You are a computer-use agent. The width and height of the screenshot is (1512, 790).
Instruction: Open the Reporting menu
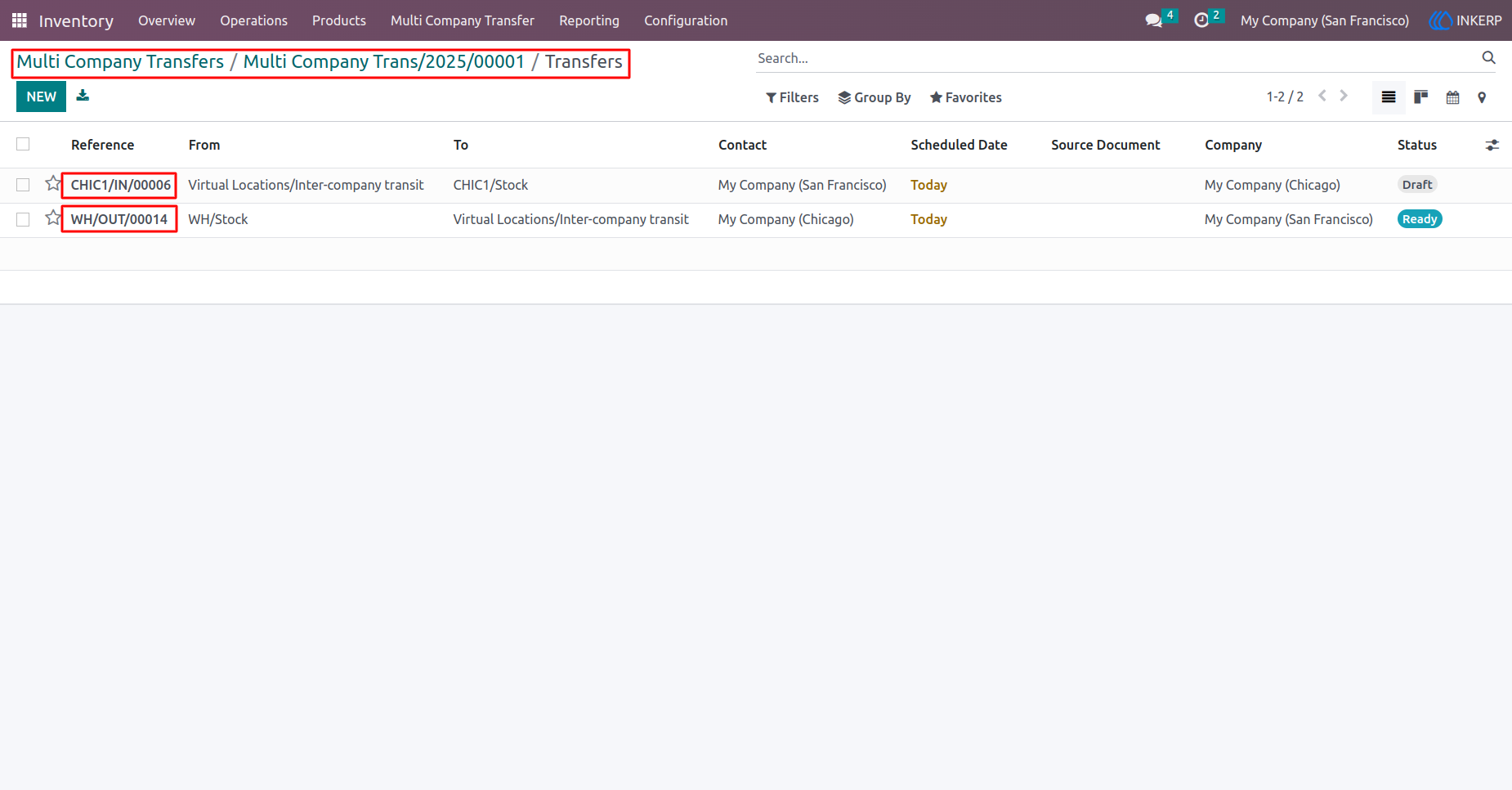click(589, 20)
